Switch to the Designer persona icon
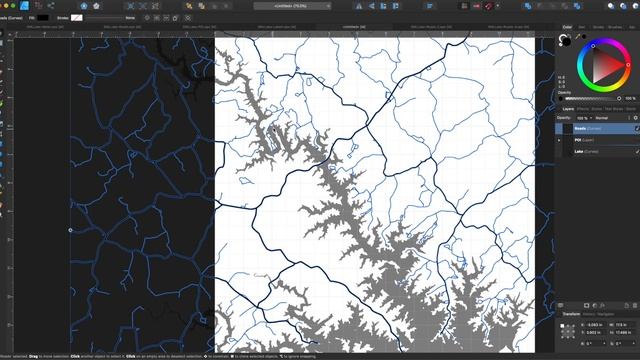Screen dimensions: 640x360 [x=24, y=5]
